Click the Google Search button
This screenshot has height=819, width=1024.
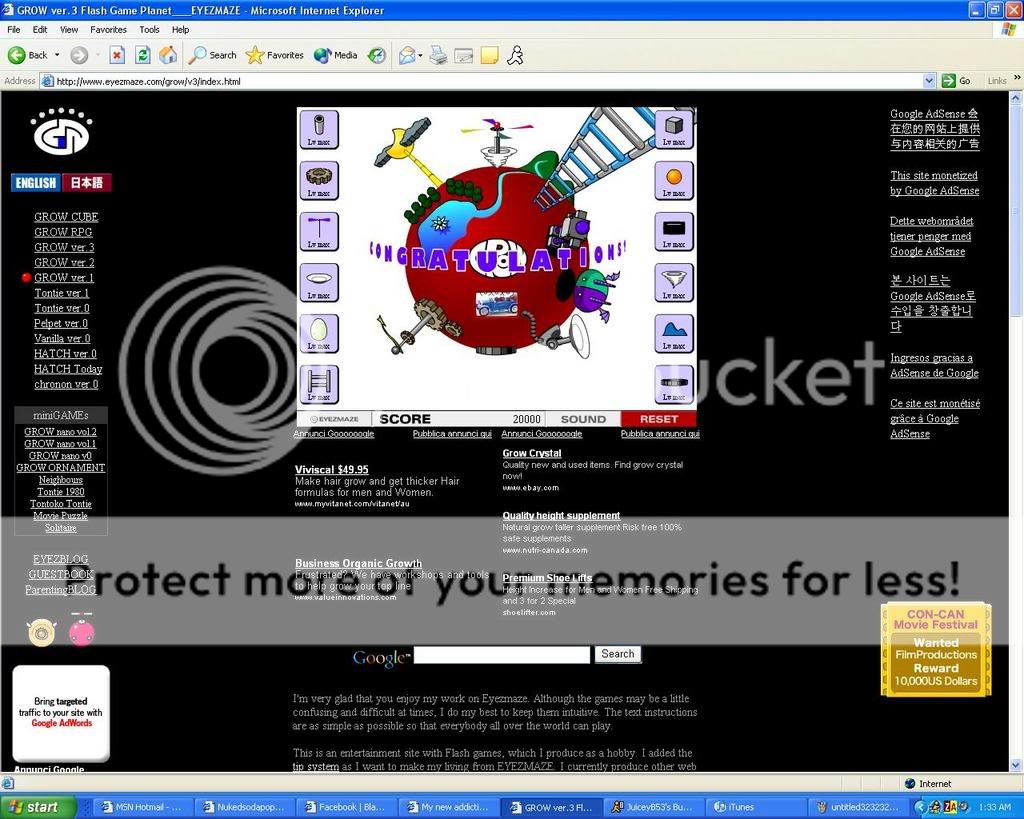(x=618, y=654)
